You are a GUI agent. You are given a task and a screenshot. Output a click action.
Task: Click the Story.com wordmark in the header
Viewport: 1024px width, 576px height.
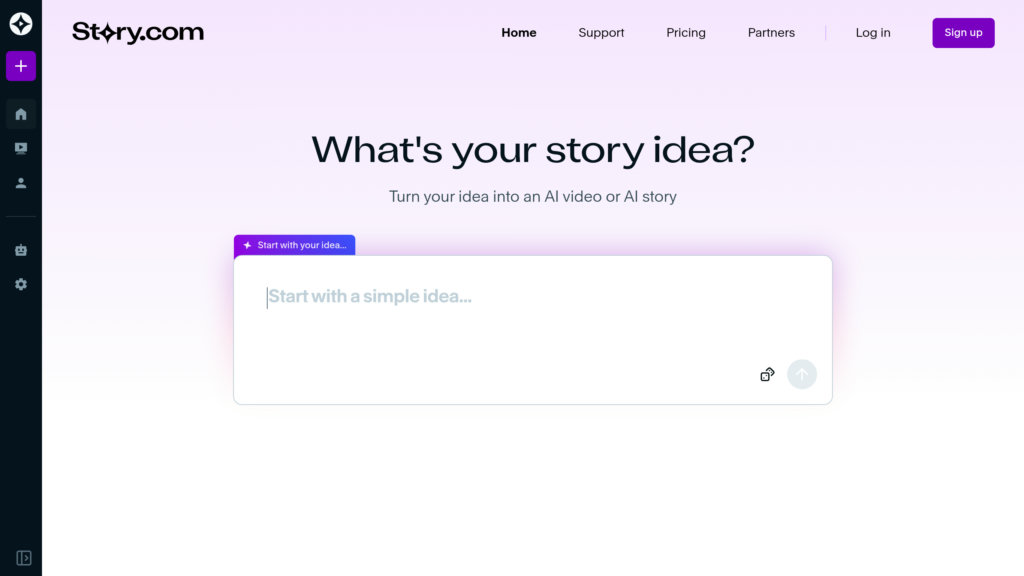click(138, 33)
